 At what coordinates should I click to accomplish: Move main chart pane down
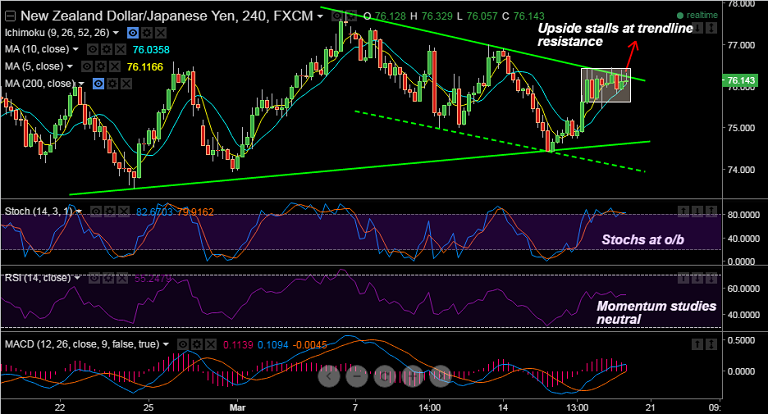click(697, 28)
